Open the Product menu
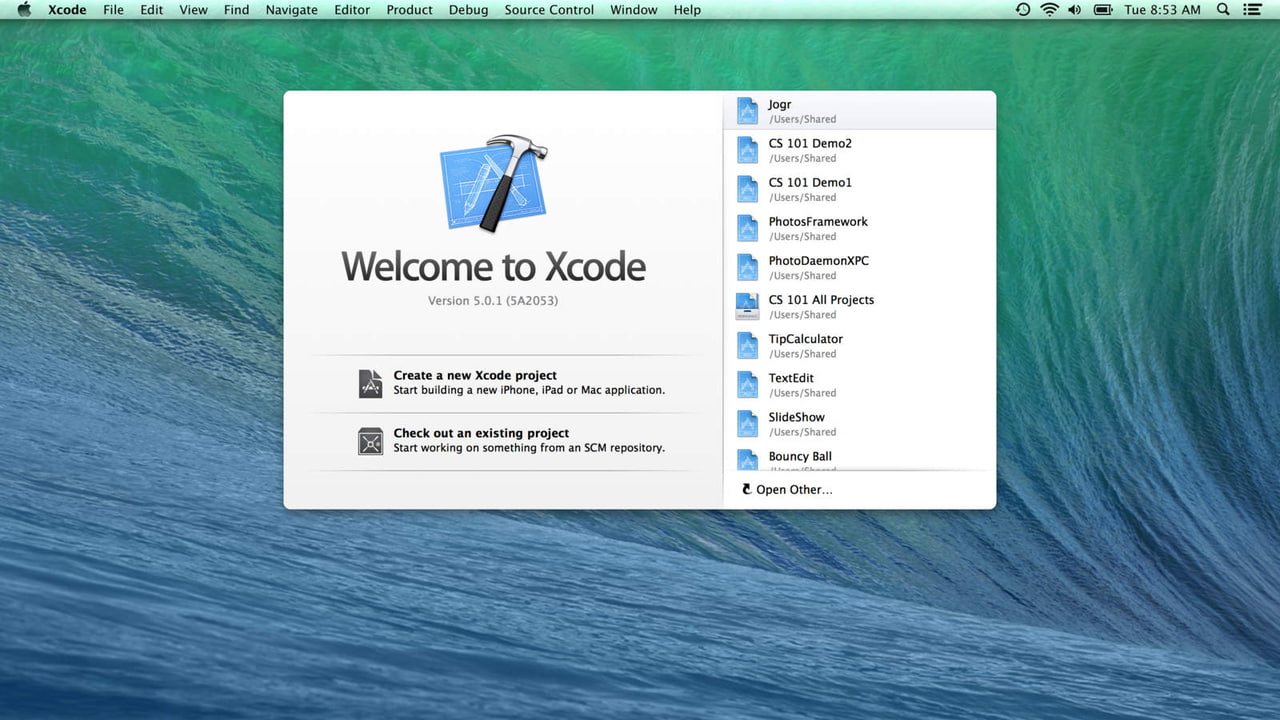Viewport: 1280px width, 720px height. (x=410, y=10)
